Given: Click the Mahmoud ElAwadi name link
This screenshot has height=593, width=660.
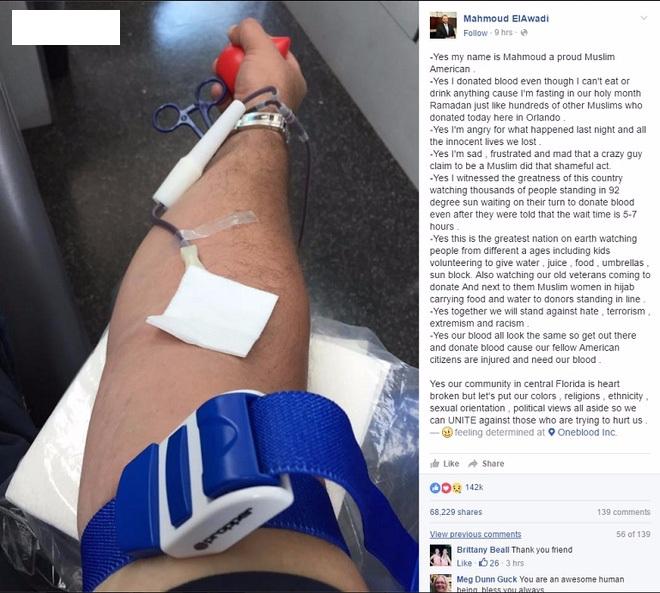Looking at the screenshot, I should (x=506, y=19).
